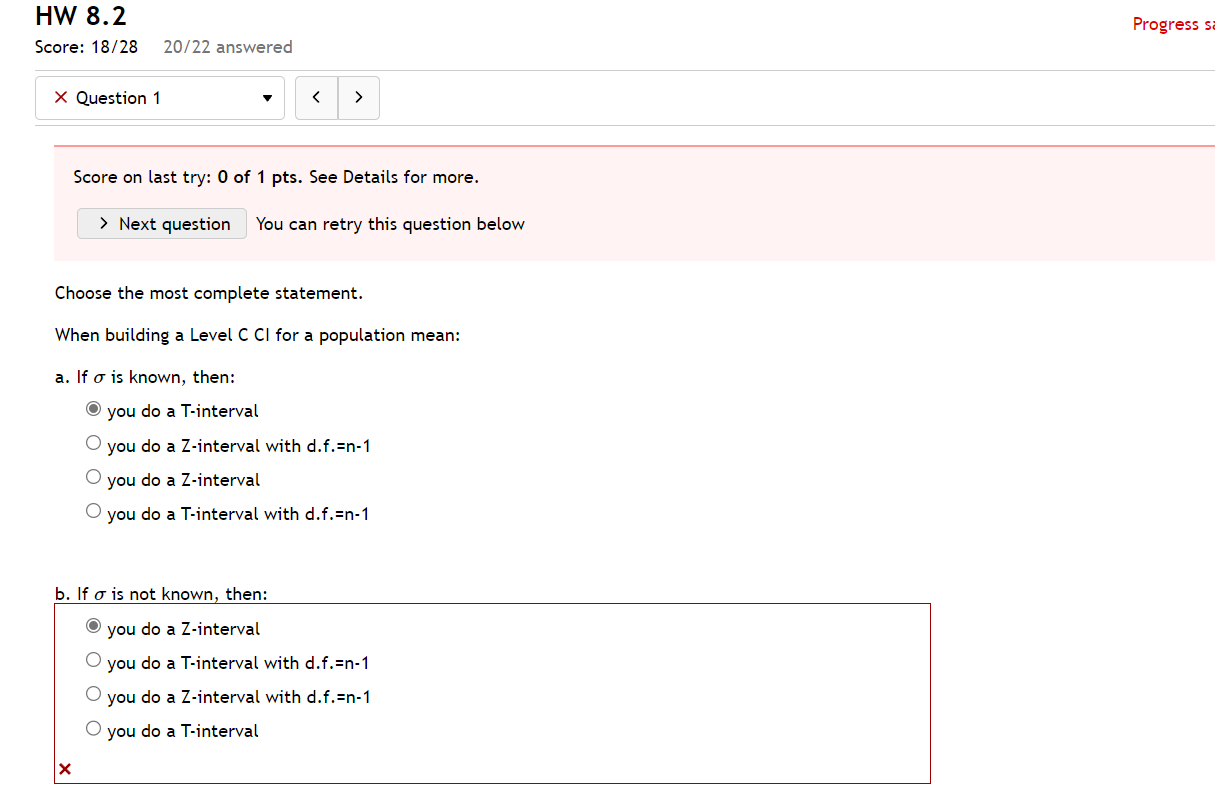Select 'you do a Z-interval with d.f.=n-1' in part a
Image resolution: width=1215 pixels, height=802 pixels.
coord(93,442)
